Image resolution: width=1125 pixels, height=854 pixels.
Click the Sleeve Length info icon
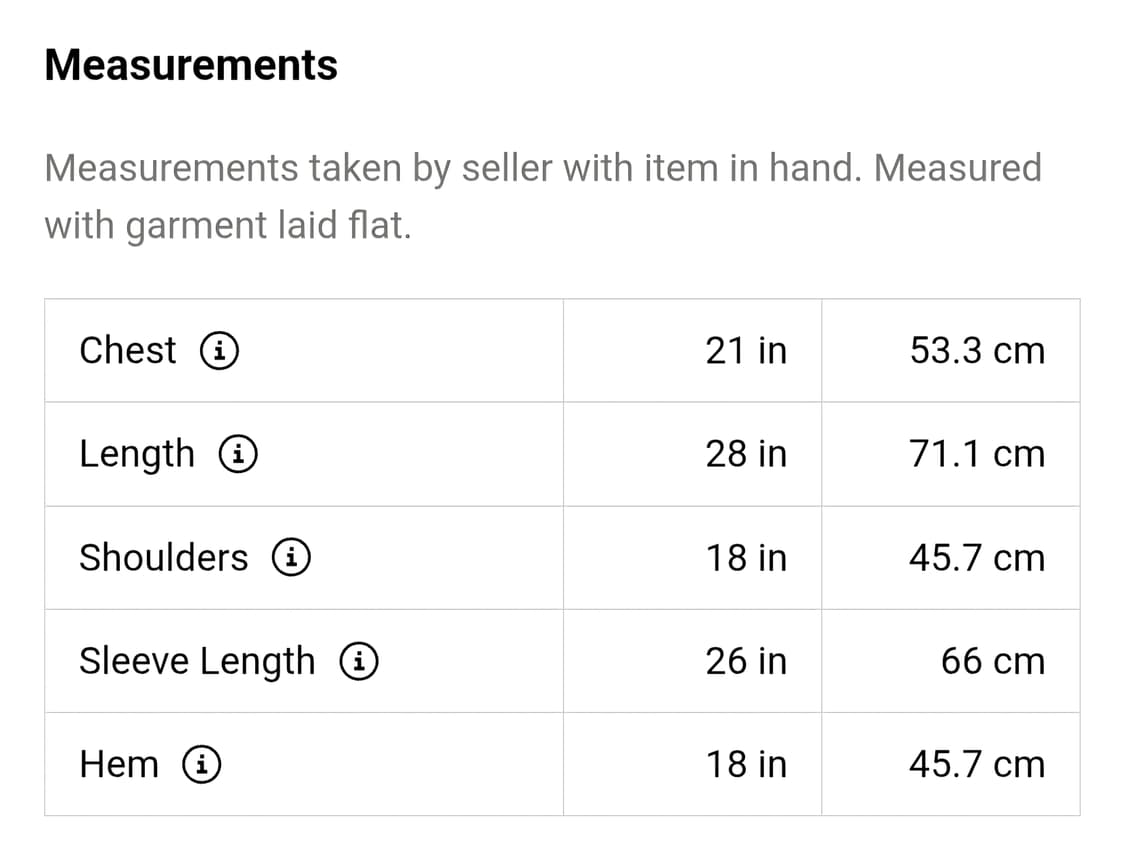click(x=358, y=661)
